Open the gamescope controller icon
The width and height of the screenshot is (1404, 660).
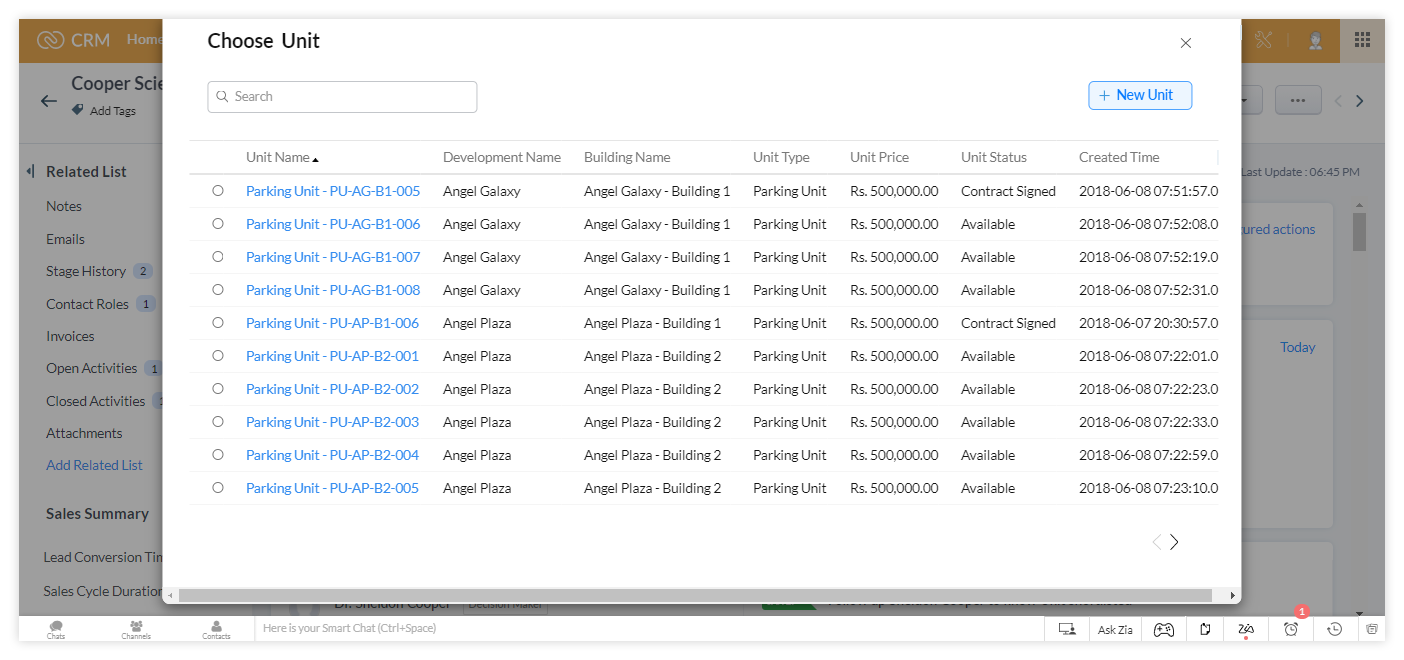[x=1164, y=629]
